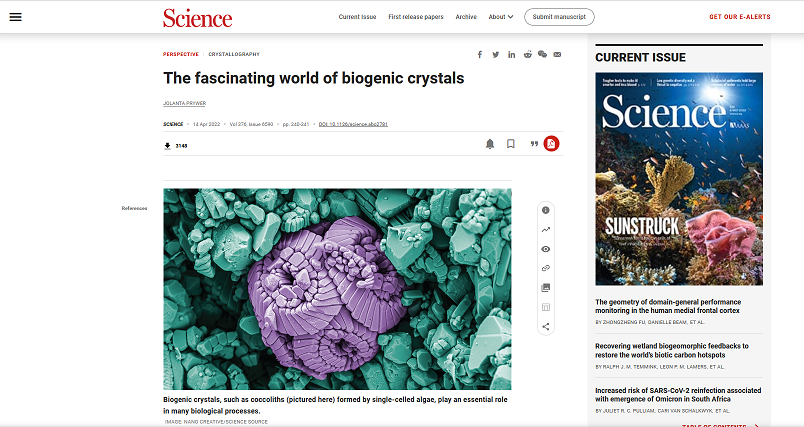The width and height of the screenshot is (804, 427).
Task: Open the tables icon in sidebar
Action: click(x=546, y=307)
